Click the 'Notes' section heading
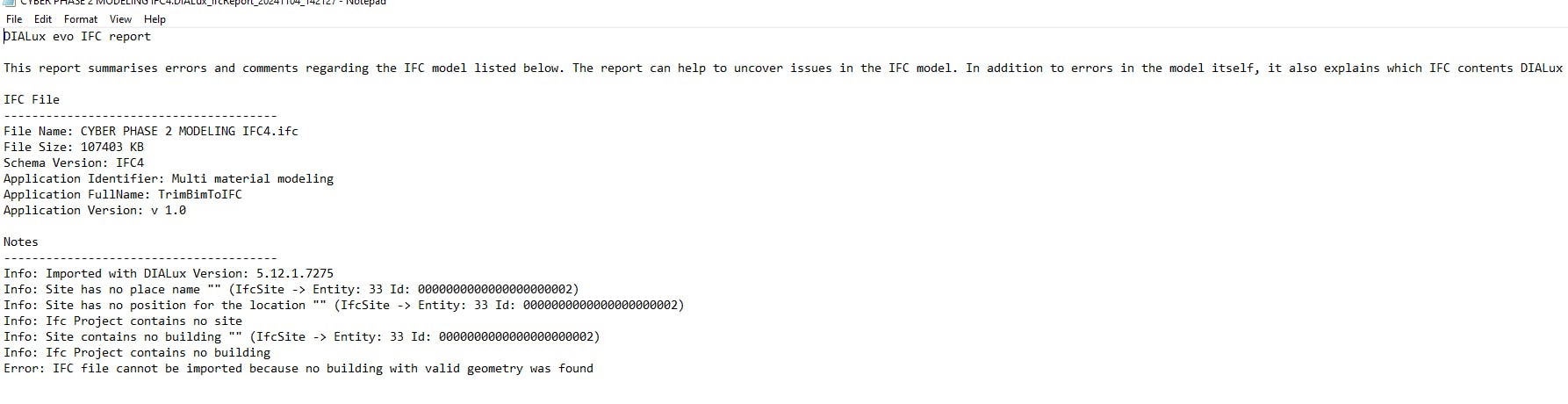This screenshot has height=404, width=1568. coord(21,242)
